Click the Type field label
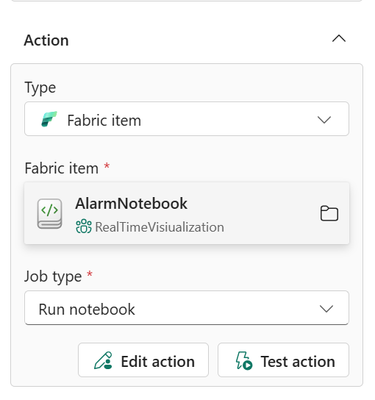375x400 pixels. click(x=40, y=88)
